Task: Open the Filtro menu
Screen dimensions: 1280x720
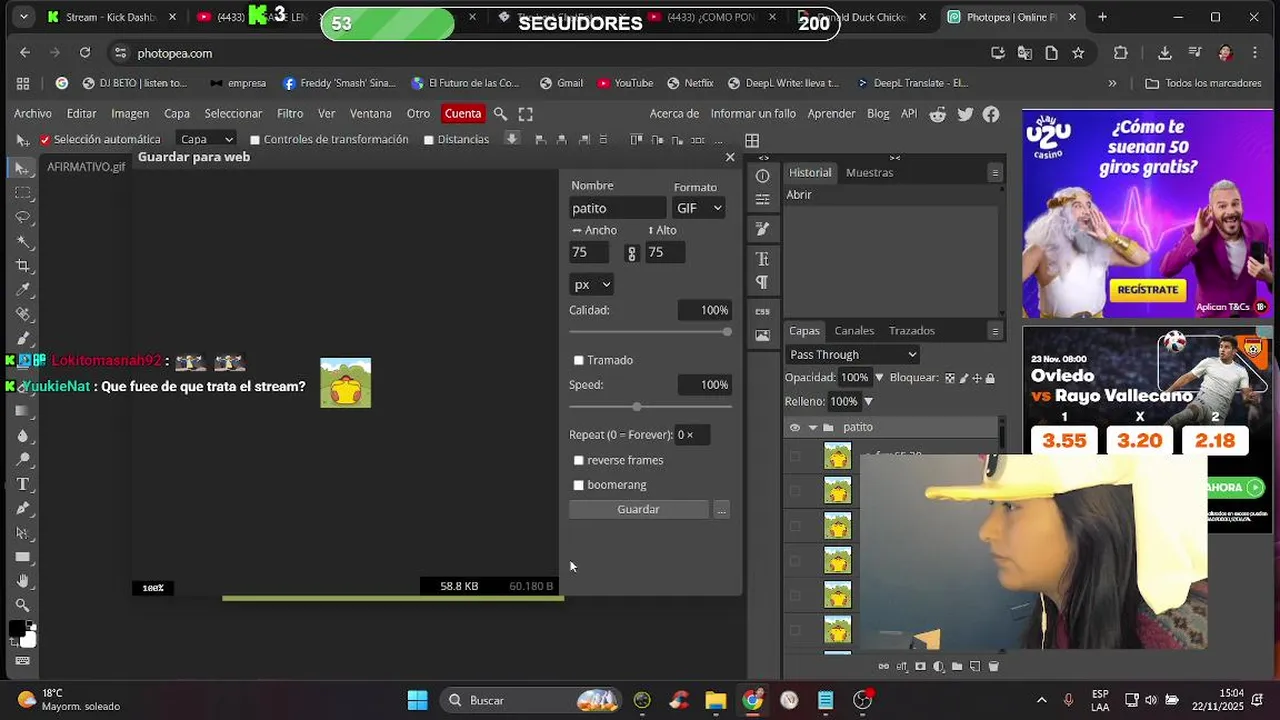Action: [x=290, y=114]
